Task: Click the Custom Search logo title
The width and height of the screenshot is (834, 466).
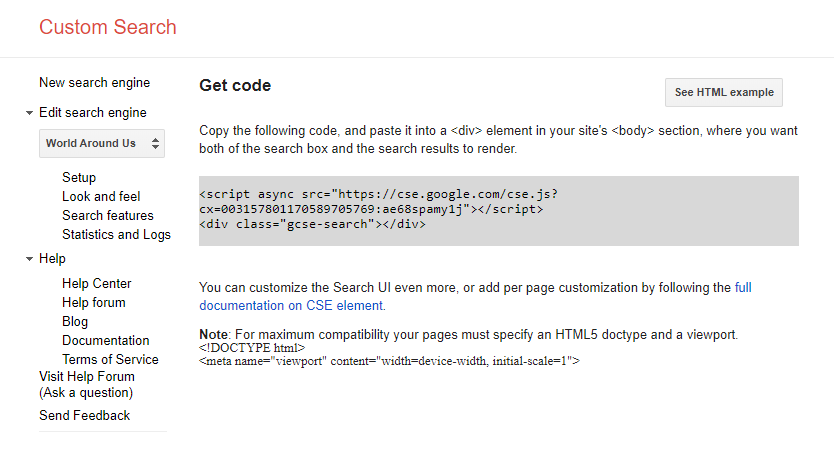Action: click(x=108, y=27)
